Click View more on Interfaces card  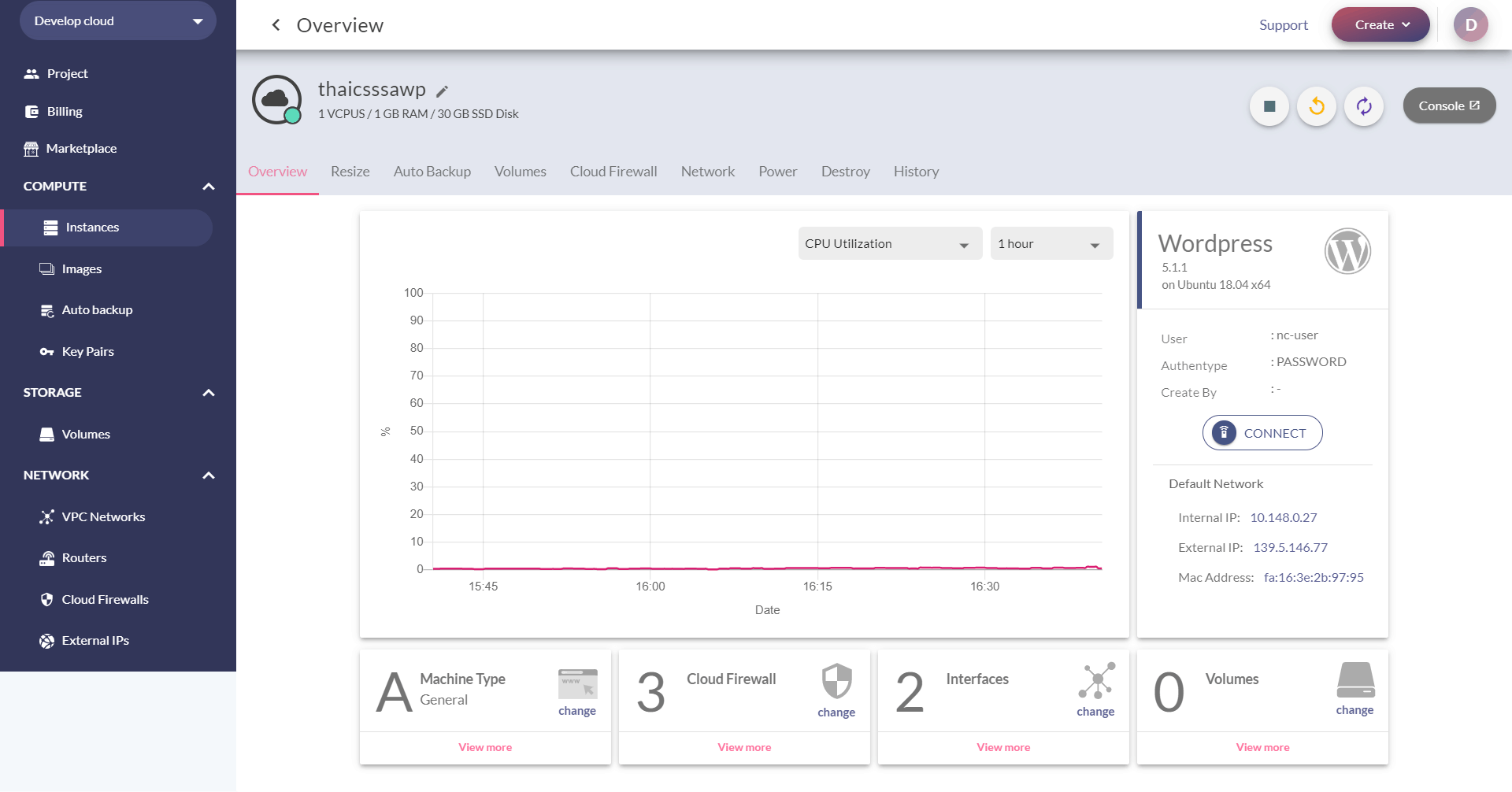coord(1003,747)
